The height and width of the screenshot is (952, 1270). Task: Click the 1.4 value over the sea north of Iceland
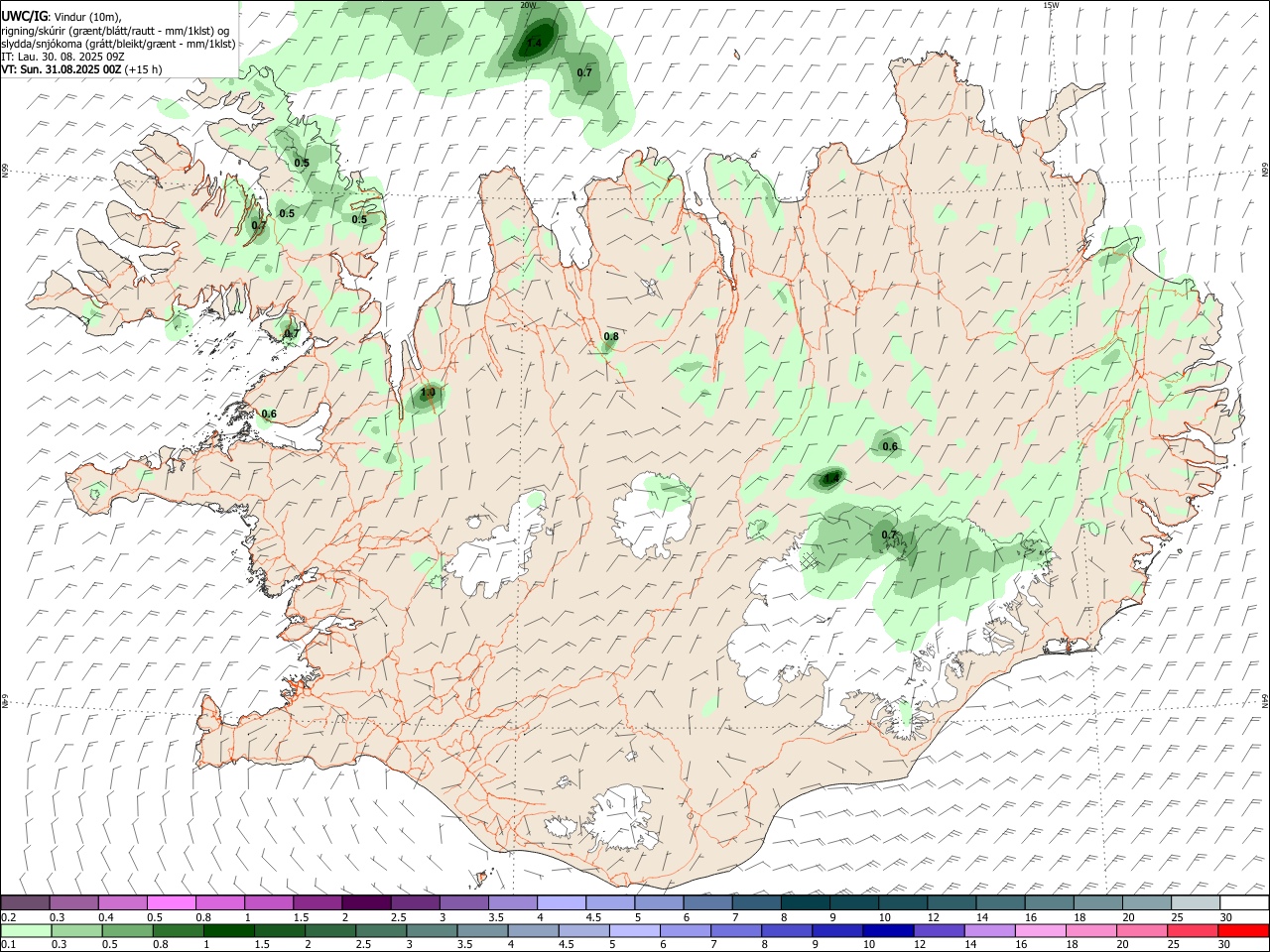tap(534, 43)
